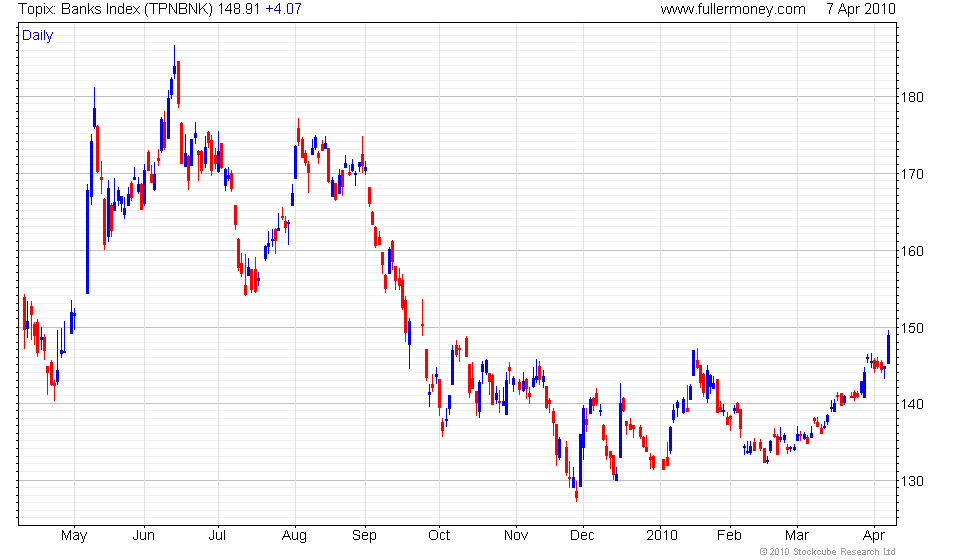Click the 'Topix: Banks Index (TPNBNK)' chart title
The image size is (980, 560).
pyautogui.click(x=116, y=9)
